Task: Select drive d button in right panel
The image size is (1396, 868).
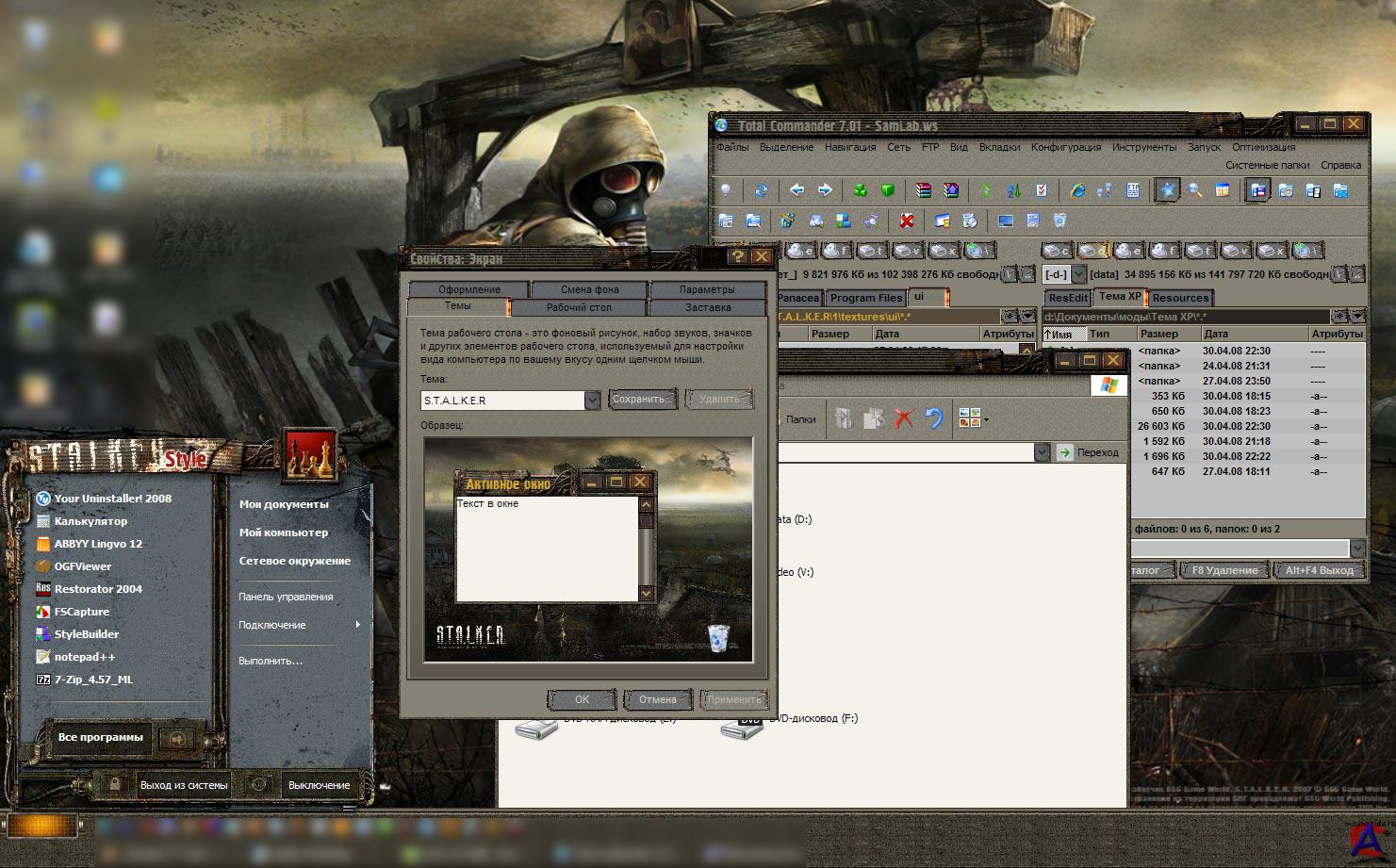Action: tap(1092, 251)
